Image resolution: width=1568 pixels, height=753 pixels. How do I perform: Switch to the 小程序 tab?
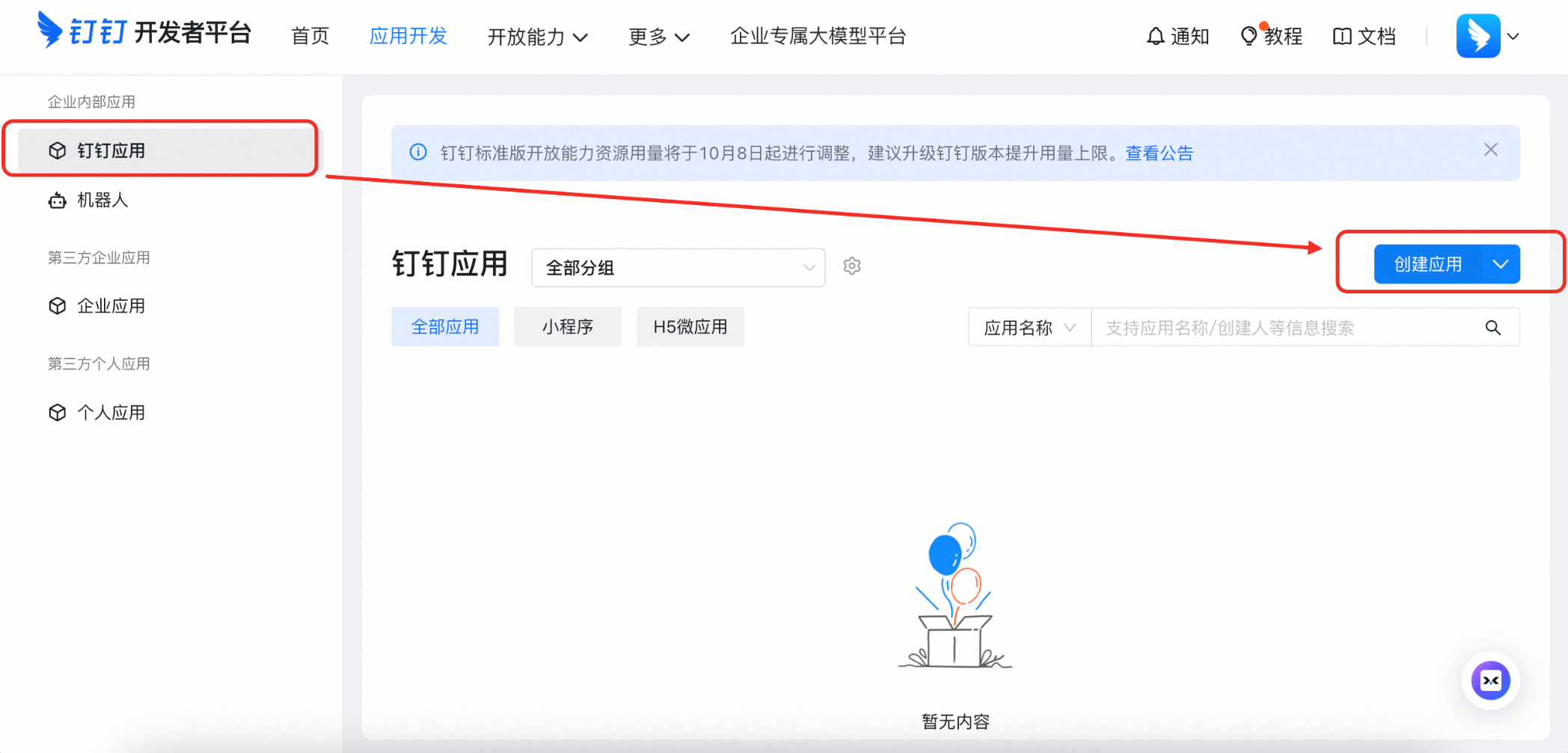(x=568, y=326)
